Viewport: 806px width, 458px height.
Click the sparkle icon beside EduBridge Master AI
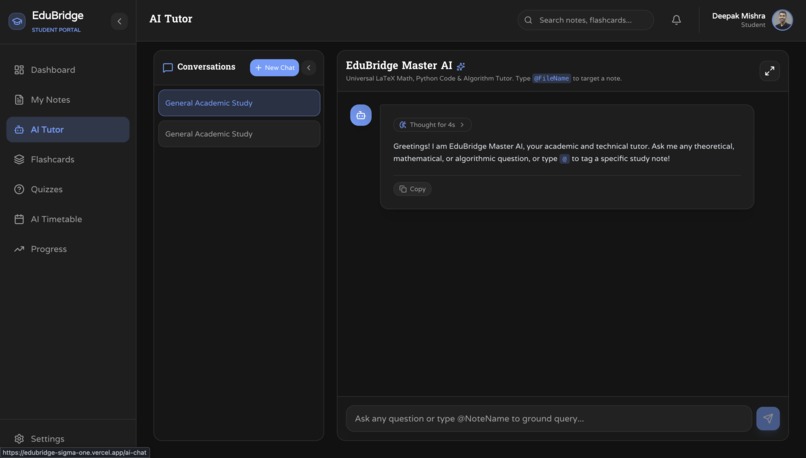tap(461, 66)
